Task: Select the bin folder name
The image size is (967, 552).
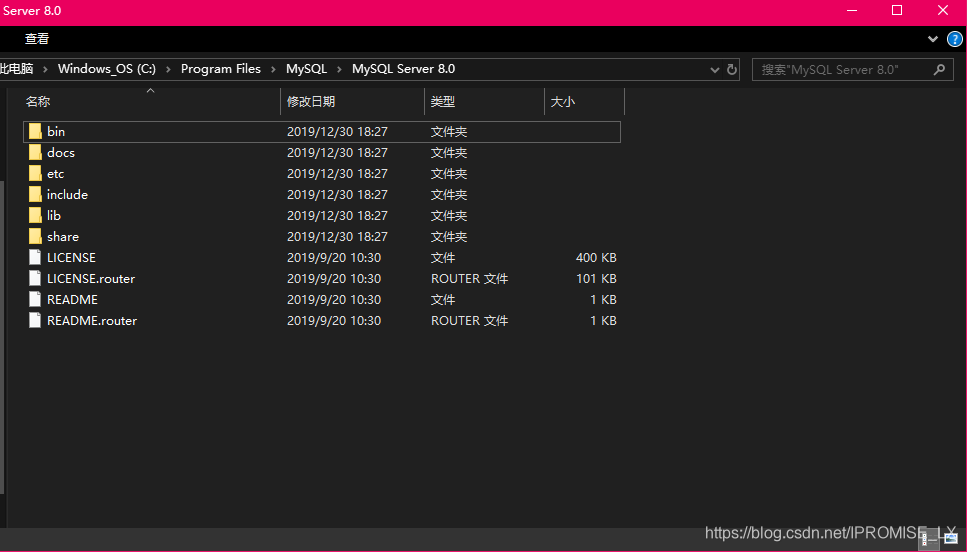Action: [56, 131]
